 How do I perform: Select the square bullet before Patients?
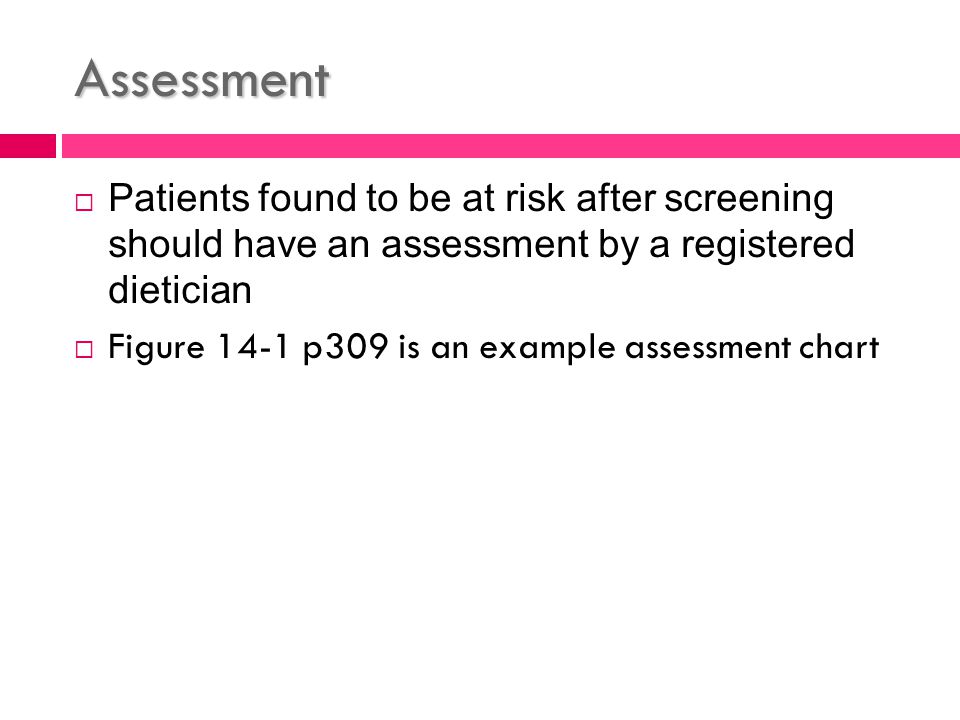coord(84,203)
